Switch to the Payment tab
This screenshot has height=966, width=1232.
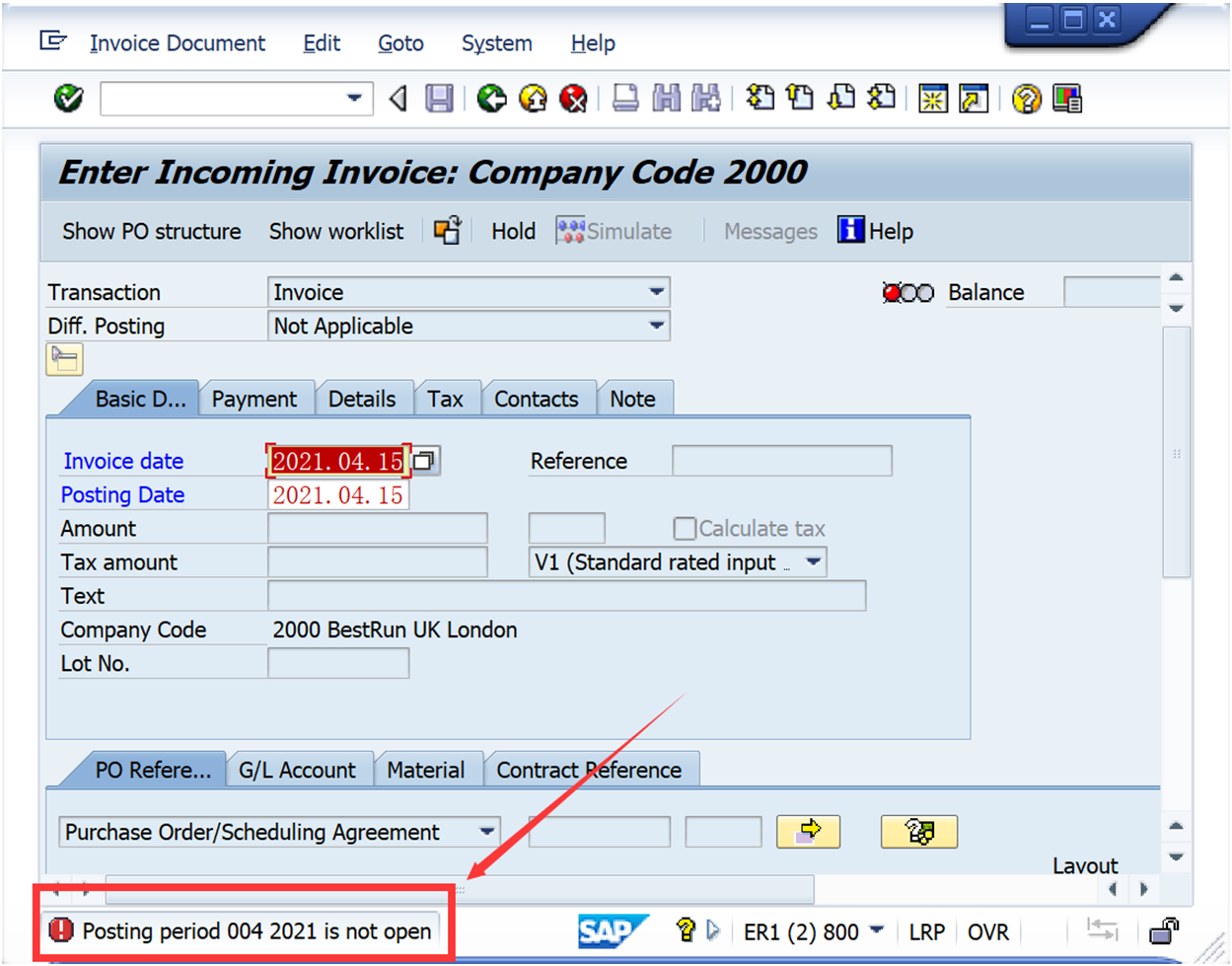254,399
